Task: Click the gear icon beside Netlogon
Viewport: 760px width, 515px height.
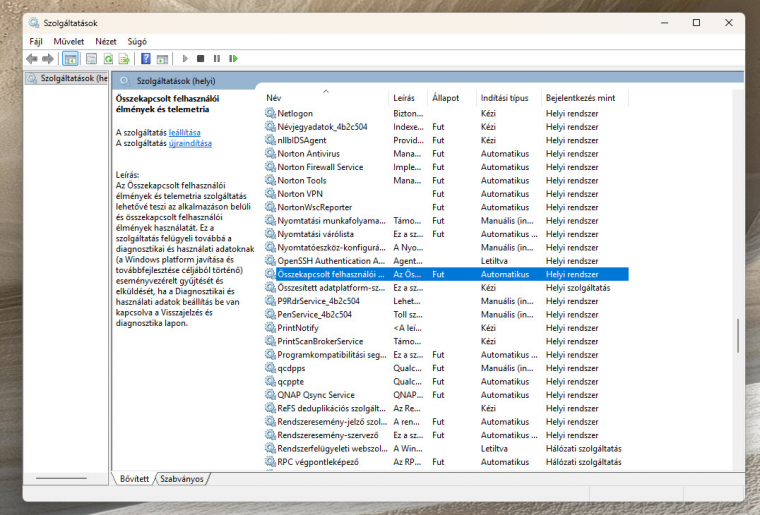Action: [x=270, y=113]
